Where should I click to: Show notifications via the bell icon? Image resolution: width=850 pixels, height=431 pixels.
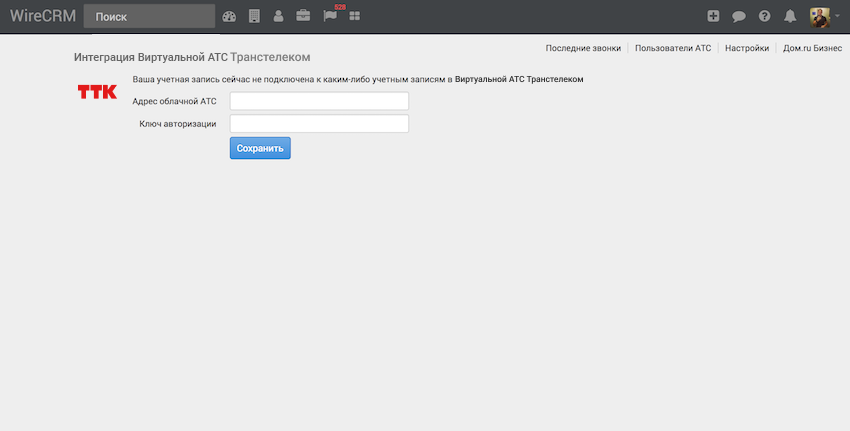click(790, 16)
